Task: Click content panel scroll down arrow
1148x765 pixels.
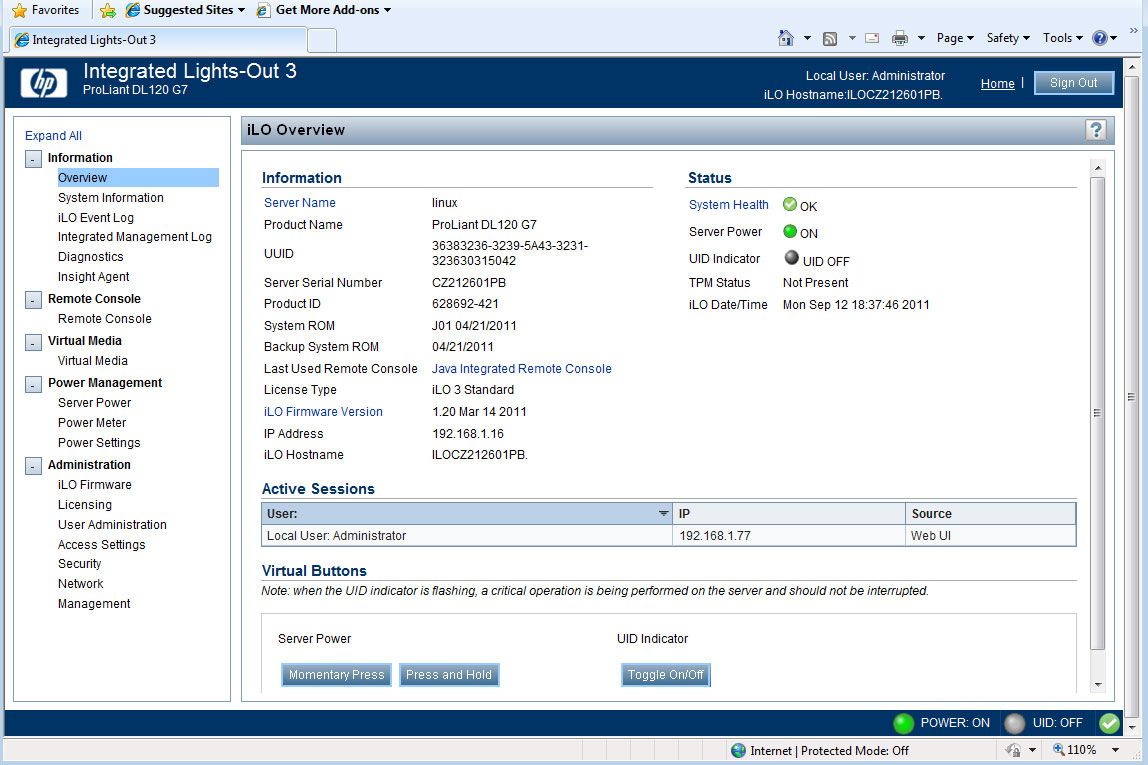Action: pyautogui.click(x=1097, y=684)
